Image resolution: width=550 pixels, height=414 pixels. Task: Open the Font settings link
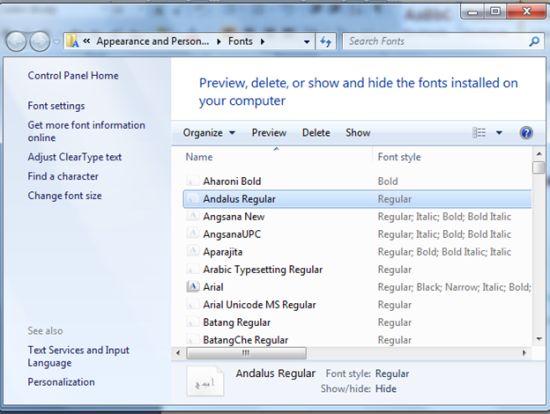[x=56, y=106]
